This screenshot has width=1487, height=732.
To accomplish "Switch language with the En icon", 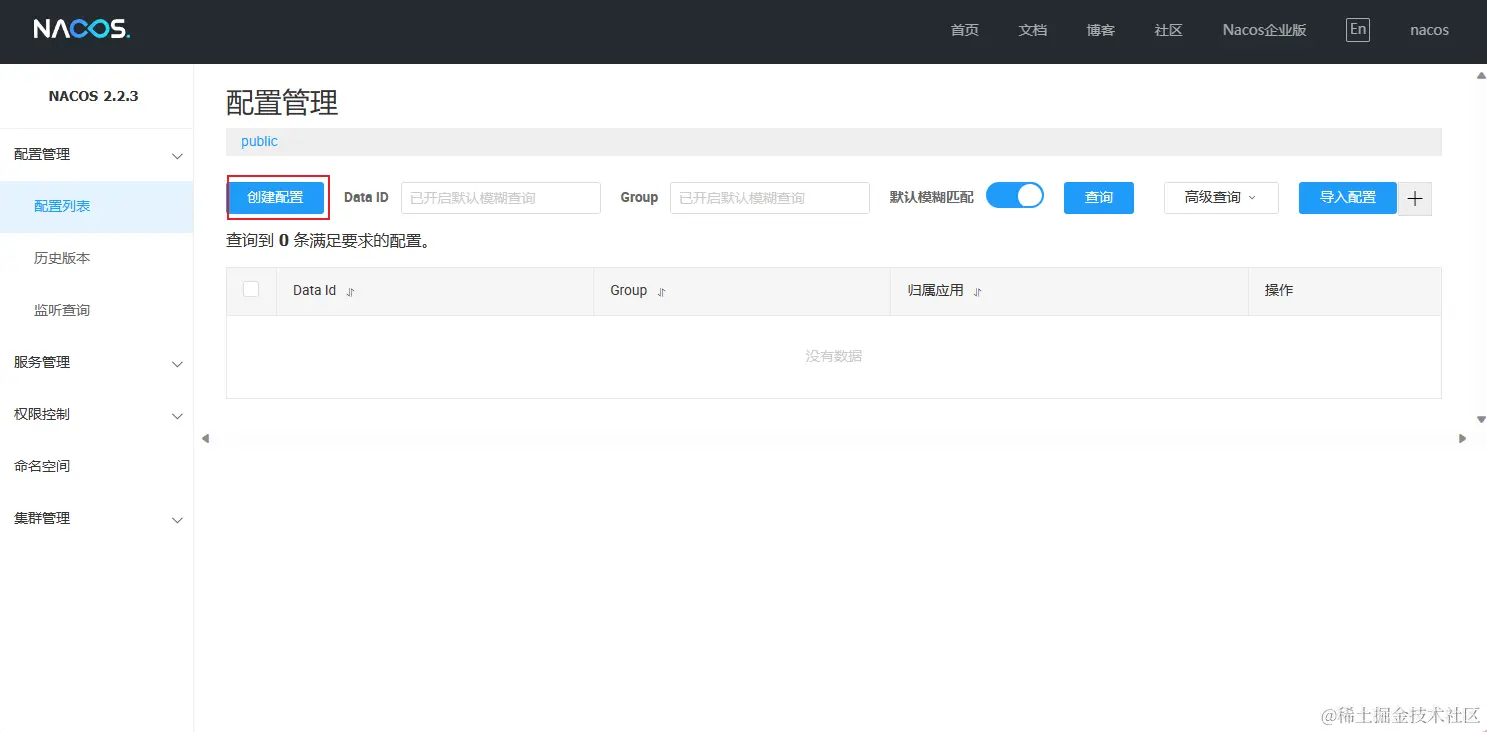I will (x=1358, y=29).
